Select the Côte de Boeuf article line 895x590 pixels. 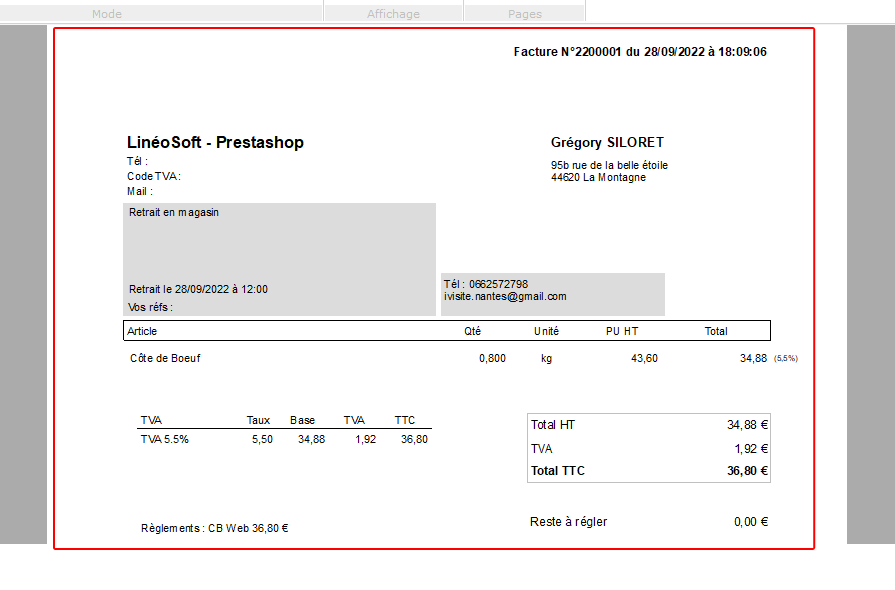click(165, 358)
